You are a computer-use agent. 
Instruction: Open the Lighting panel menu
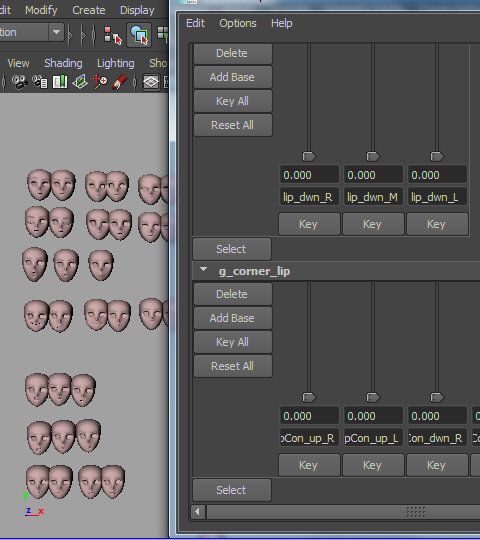tap(116, 63)
